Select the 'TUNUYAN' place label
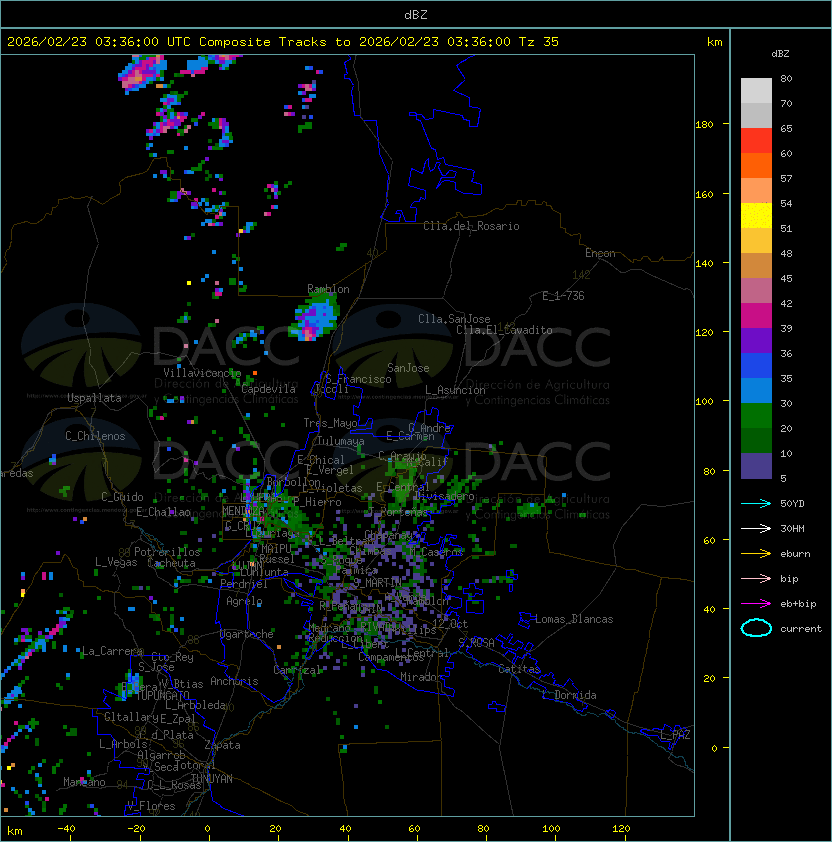832x842 pixels. pos(212,779)
